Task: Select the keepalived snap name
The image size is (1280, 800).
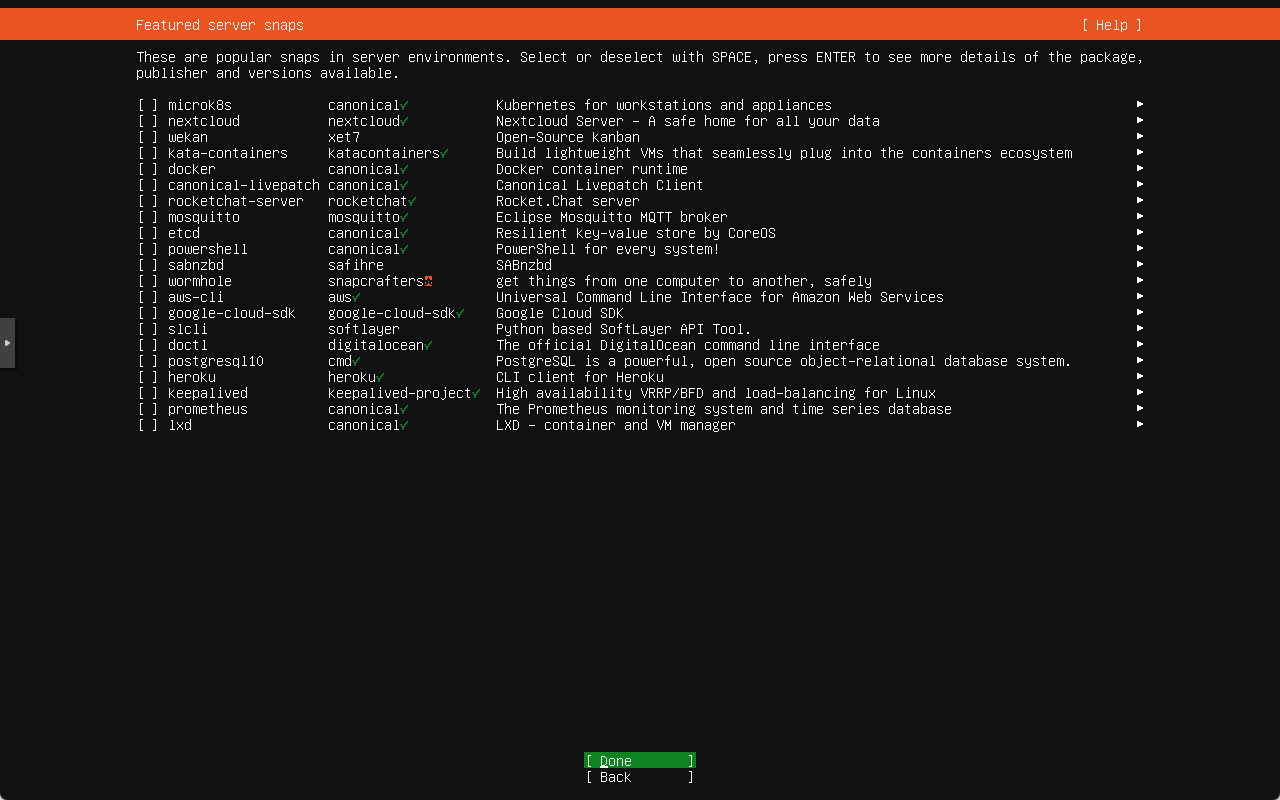Action: [208, 393]
